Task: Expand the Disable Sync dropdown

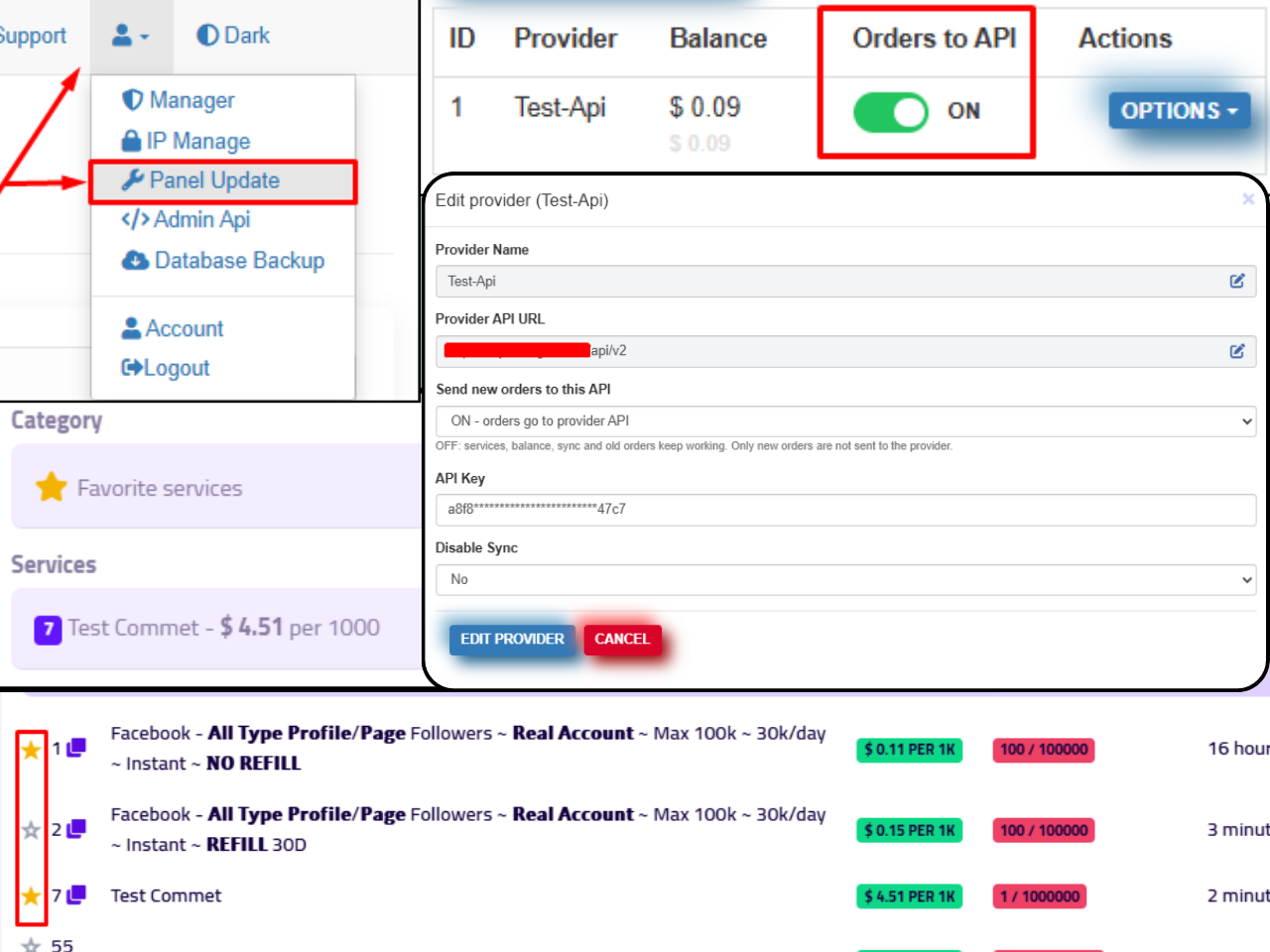Action: 845,579
